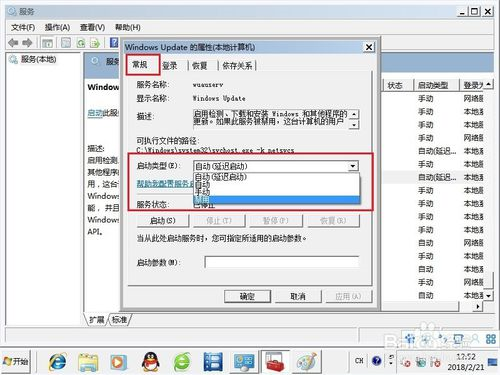Open the 依存关系 tab

(x=237, y=66)
